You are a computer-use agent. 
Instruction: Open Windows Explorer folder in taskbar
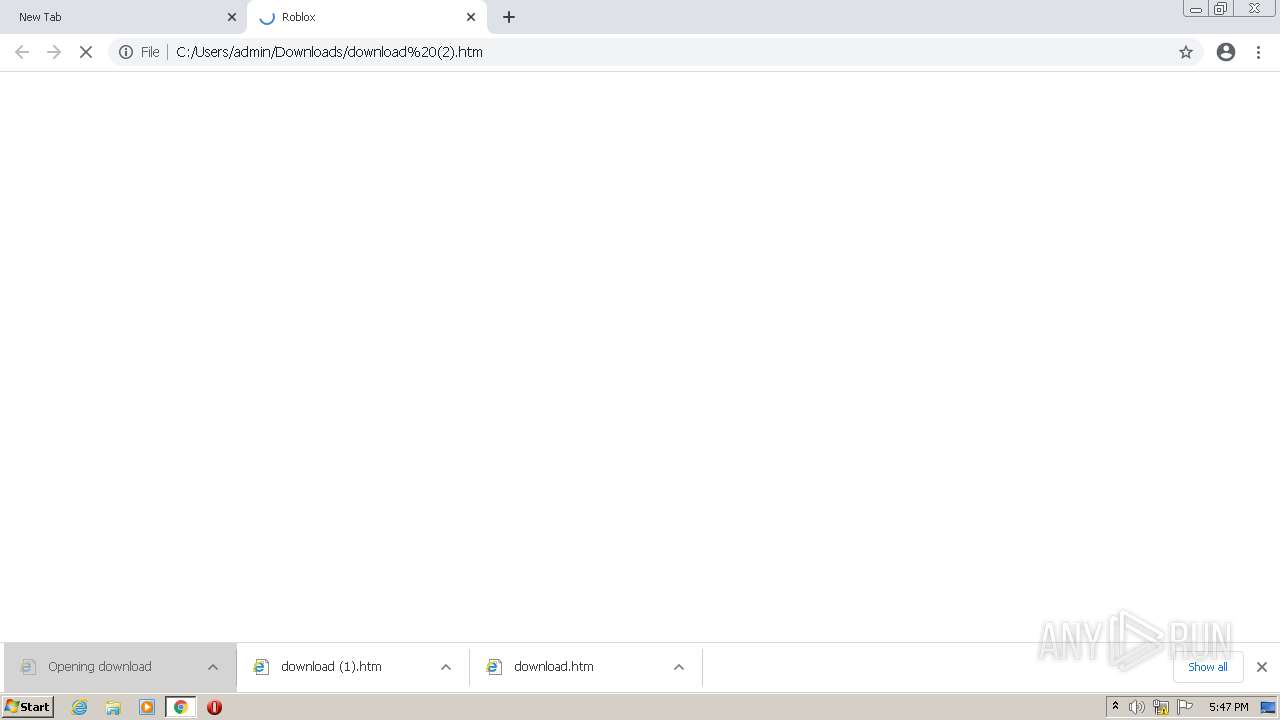click(x=113, y=707)
